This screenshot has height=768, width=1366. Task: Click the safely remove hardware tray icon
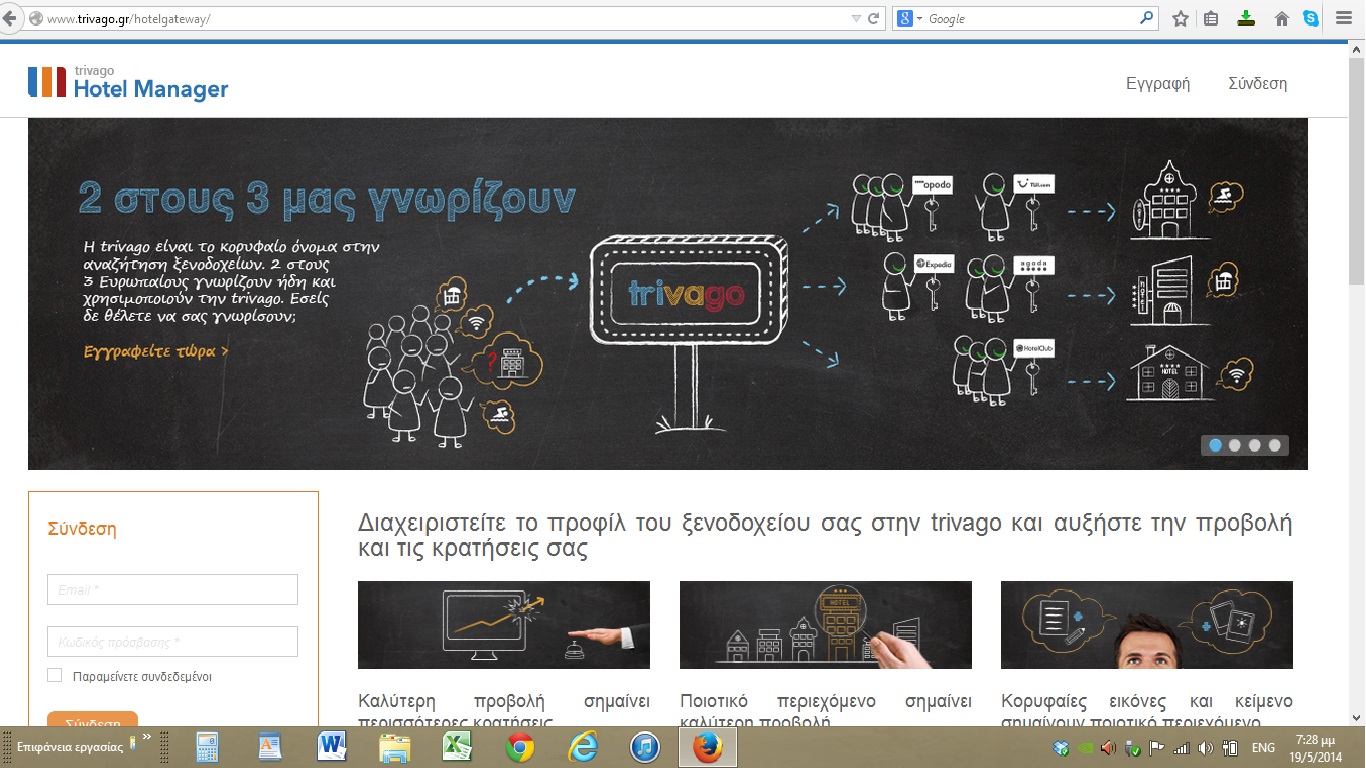[1133, 748]
